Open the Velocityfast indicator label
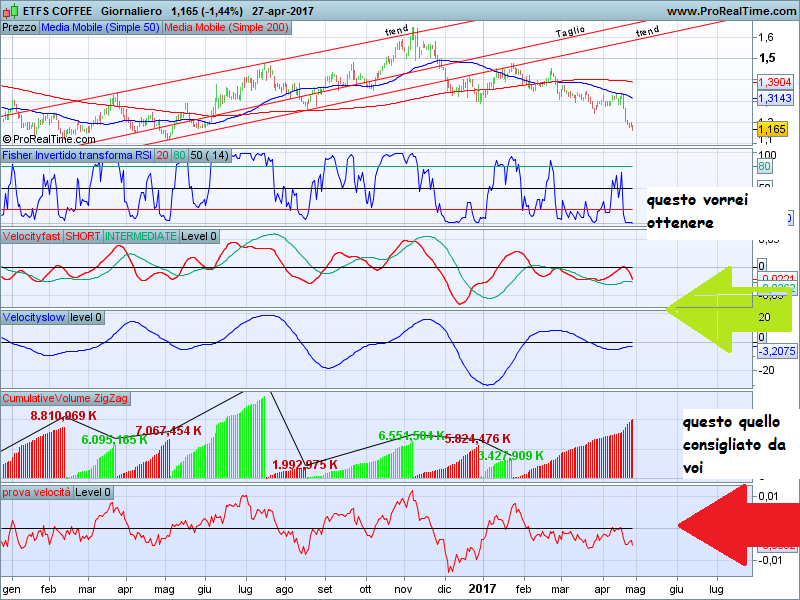800x600 pixels. point(32,236)
